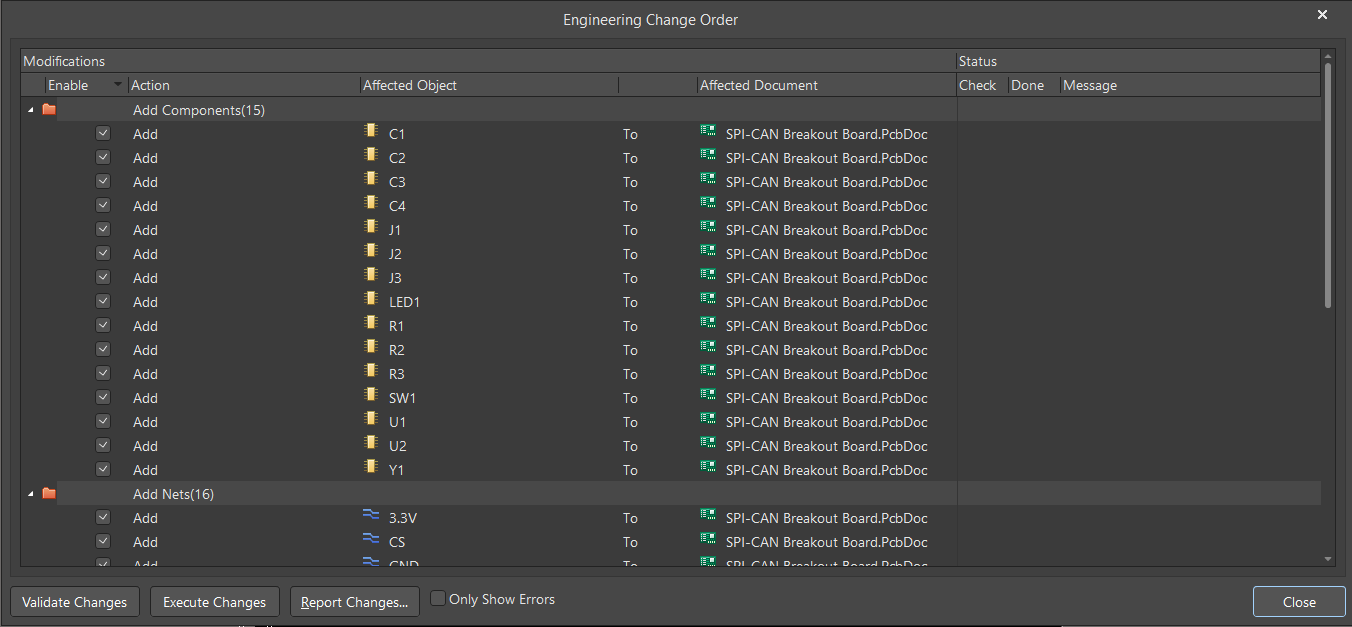1352x627 pixels.
Task: Click the 3.3V net icon
Action: point(371,516)
